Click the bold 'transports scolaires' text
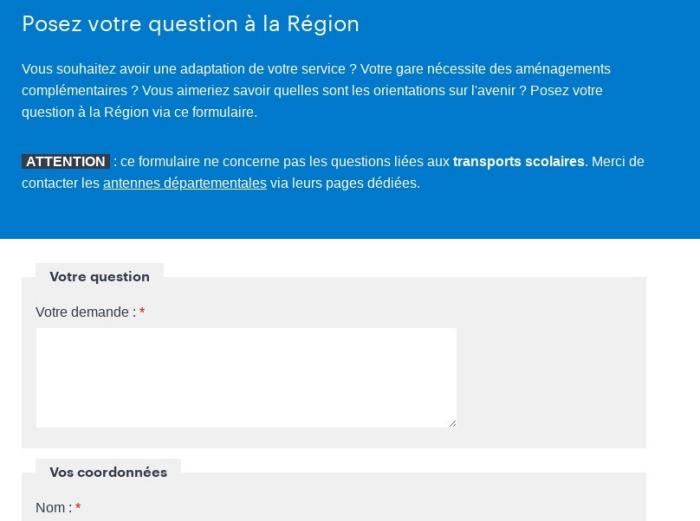The image size is (700, 521). pyautogui.click(x=518, y=161)
